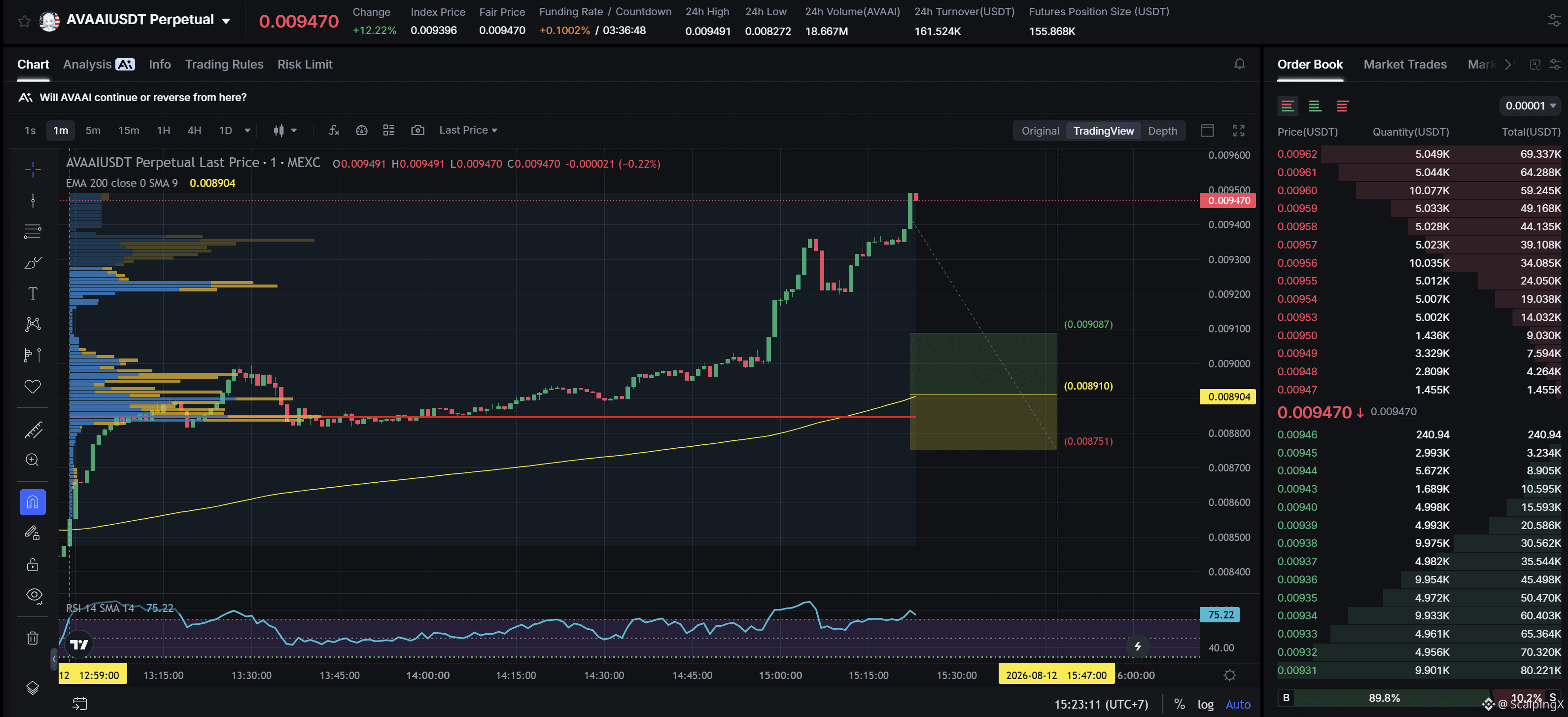1568x717 pixels.
Task: Switch chart to Original view
Action: click(1040, 131)
